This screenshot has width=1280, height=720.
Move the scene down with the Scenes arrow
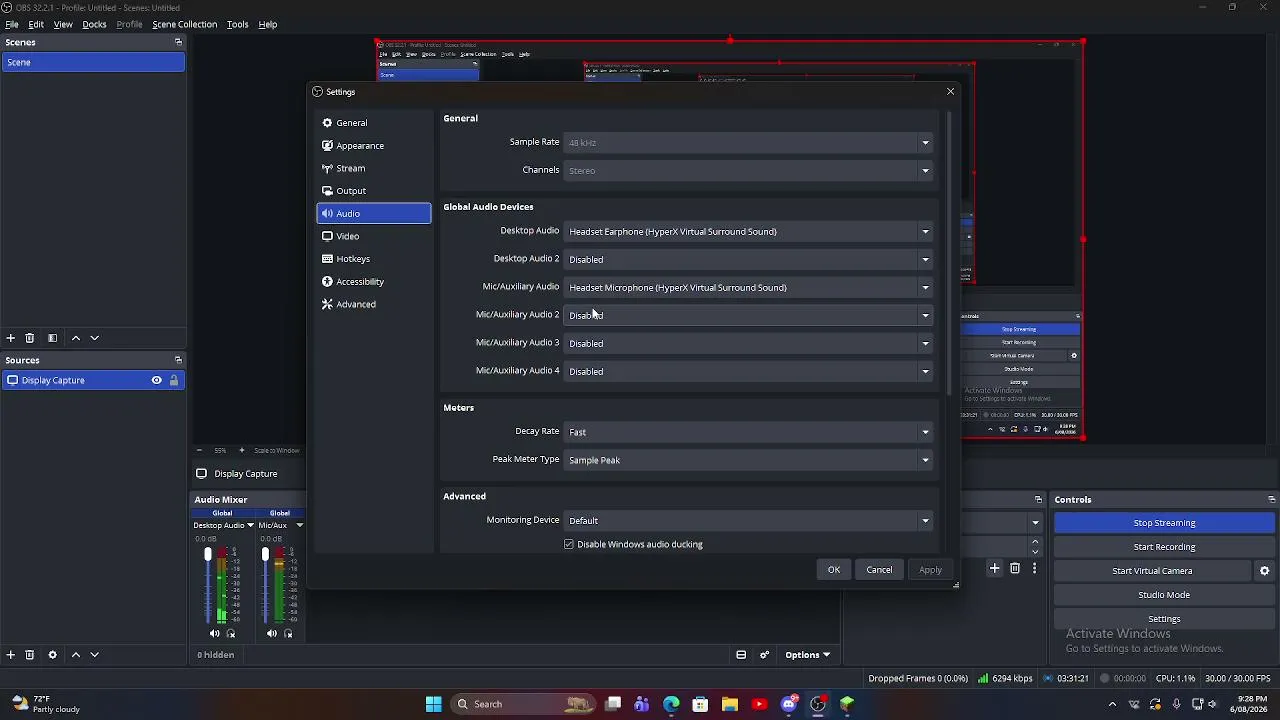pos(95,338)
